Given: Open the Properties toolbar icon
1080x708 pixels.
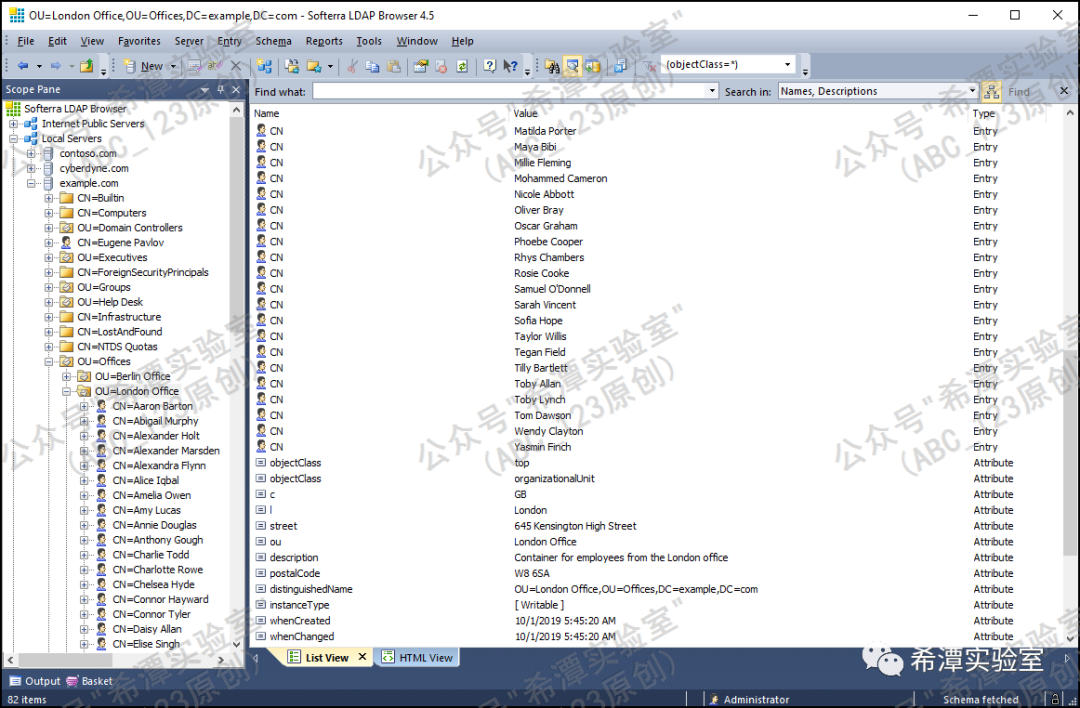Looking at the screenshot, I should [420, 66].
